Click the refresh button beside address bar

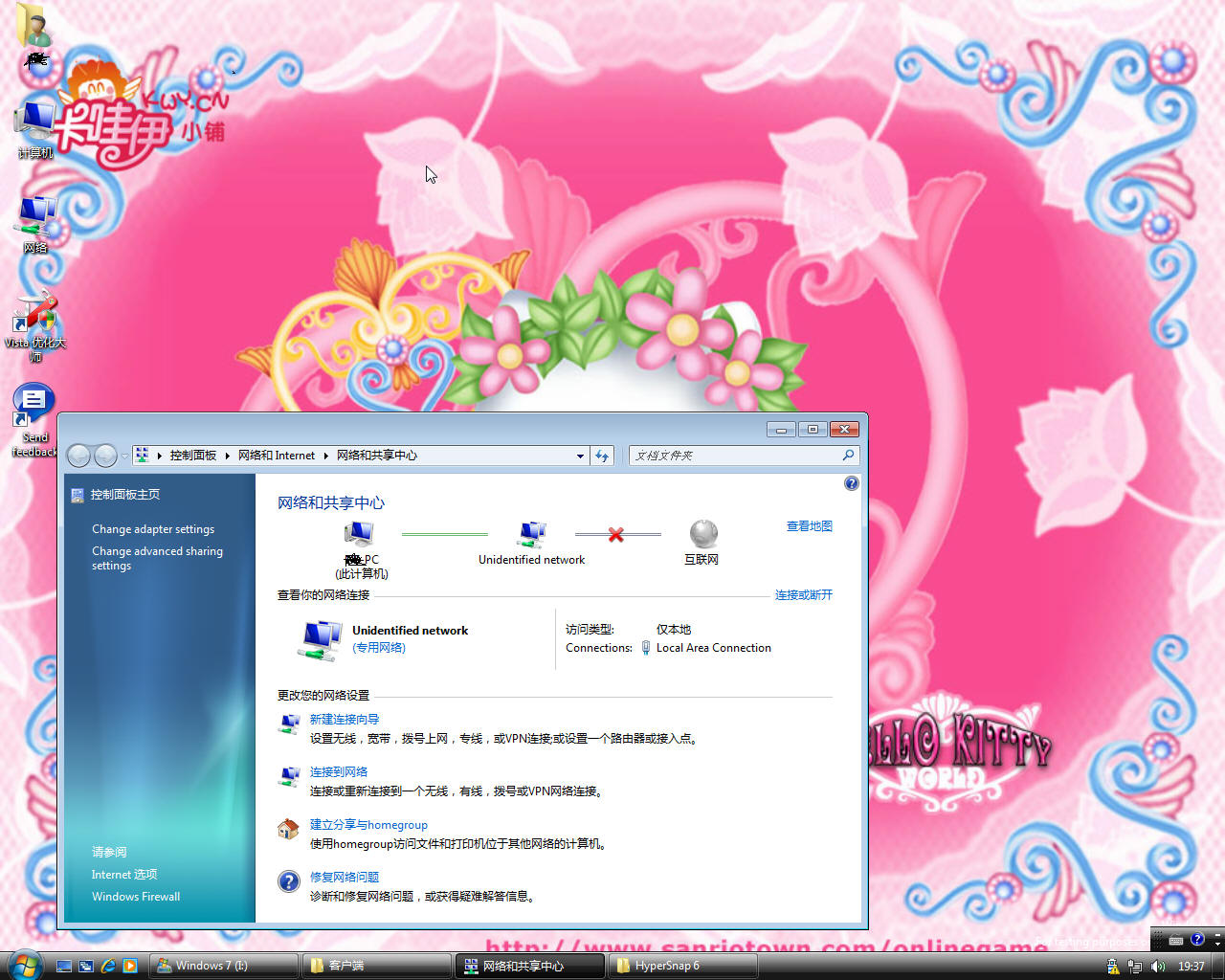[602, 456]
